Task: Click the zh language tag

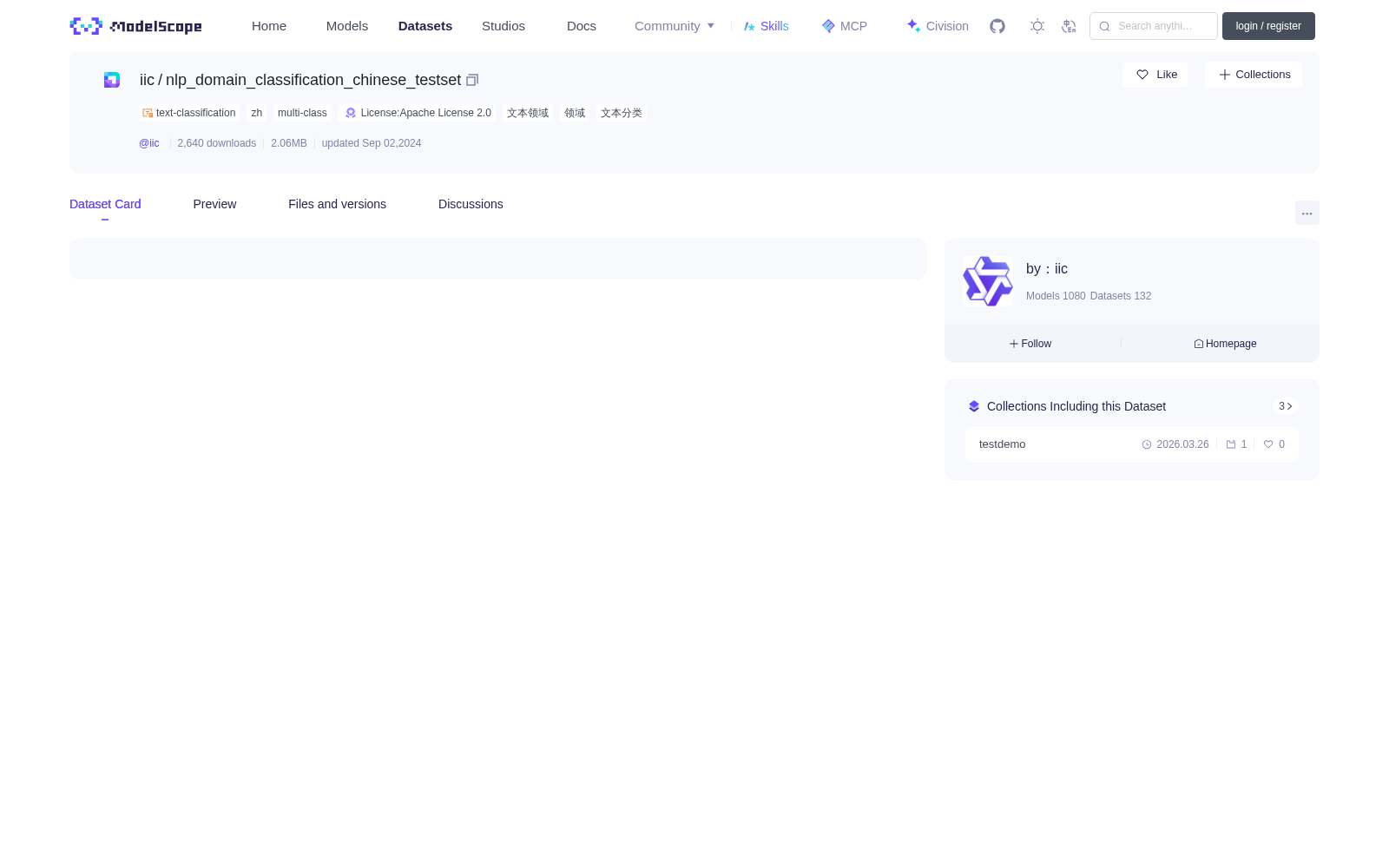Action: pyautogui.click(x=256, y=113)
